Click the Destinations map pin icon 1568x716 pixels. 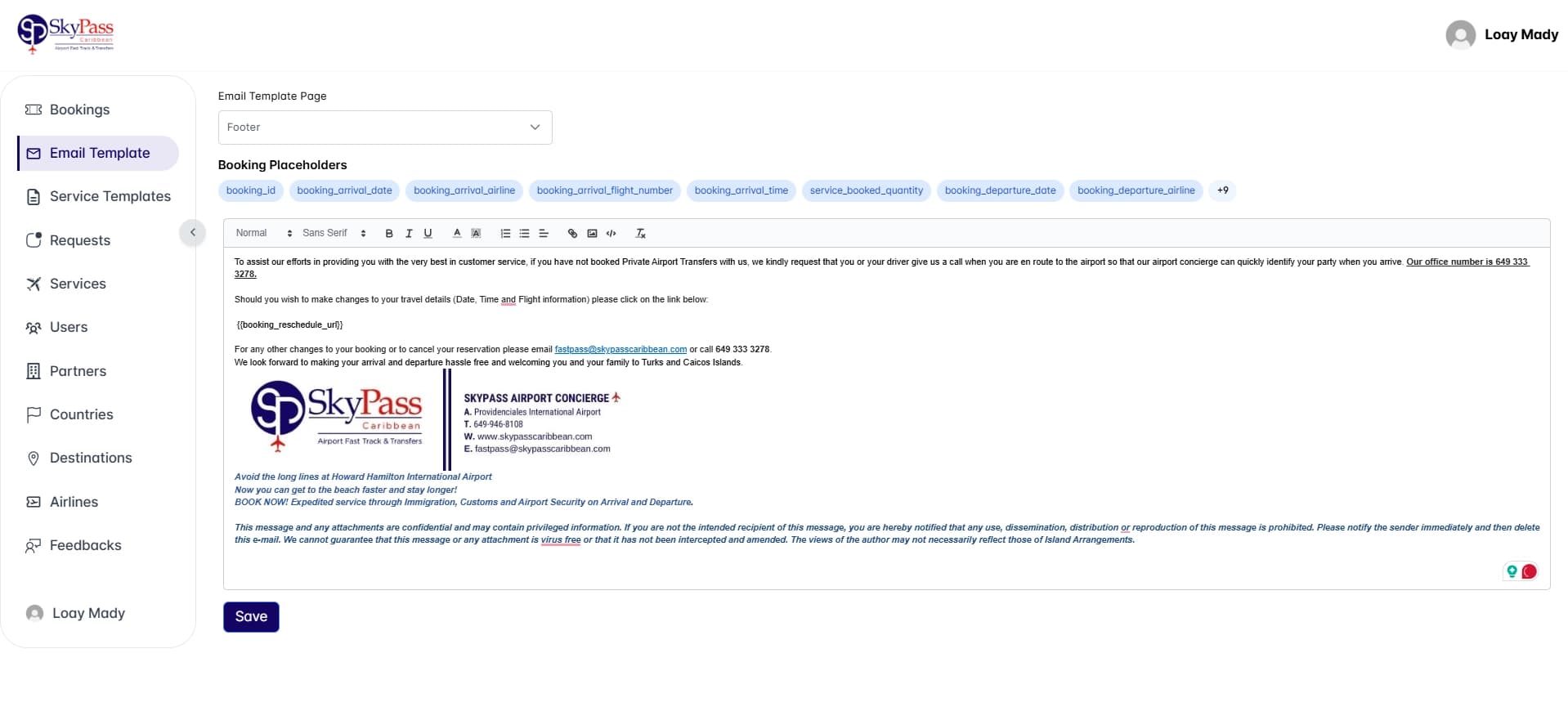(x=34, y=459)
